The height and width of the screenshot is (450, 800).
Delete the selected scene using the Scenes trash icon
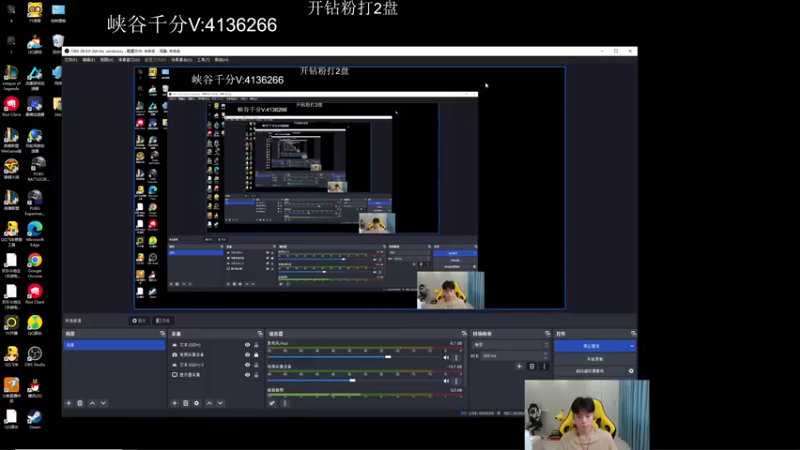(80, 403)
